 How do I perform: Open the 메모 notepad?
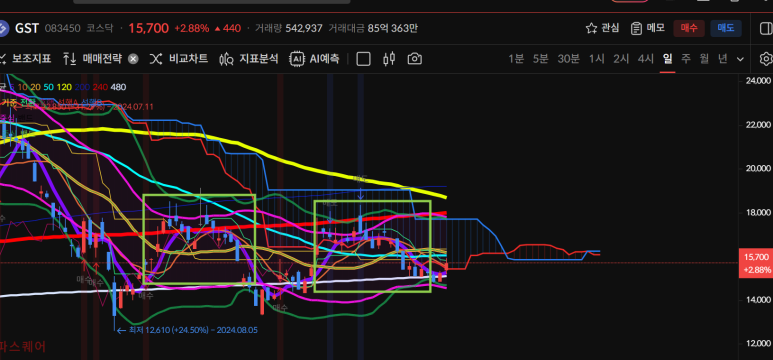(x=648, y=28)
